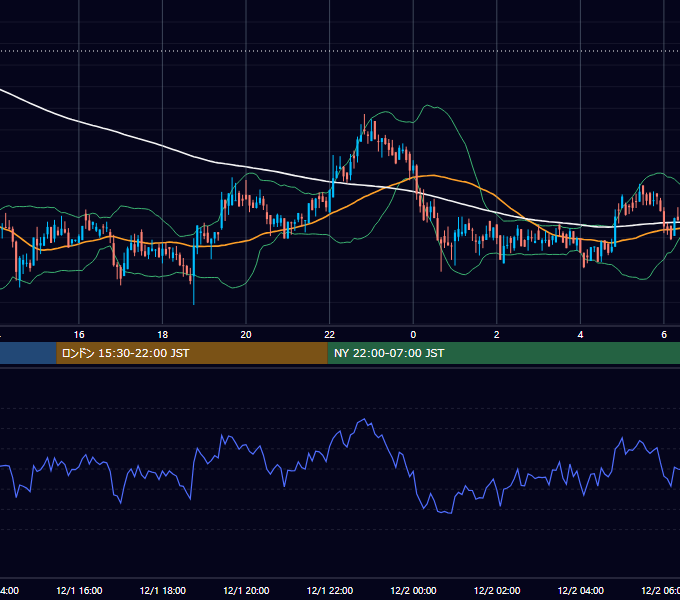The image size is (680, 600).
Task: Click the '16' time axis label
Action: (x=79, y=335)
